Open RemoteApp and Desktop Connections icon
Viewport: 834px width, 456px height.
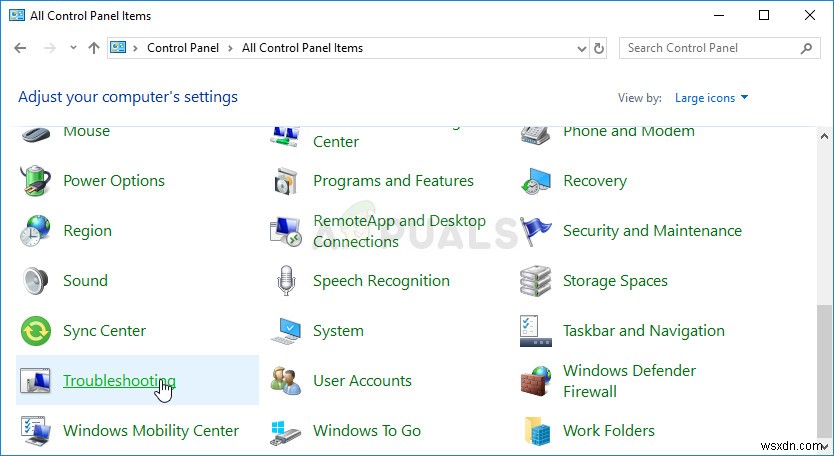click(286, 231)
